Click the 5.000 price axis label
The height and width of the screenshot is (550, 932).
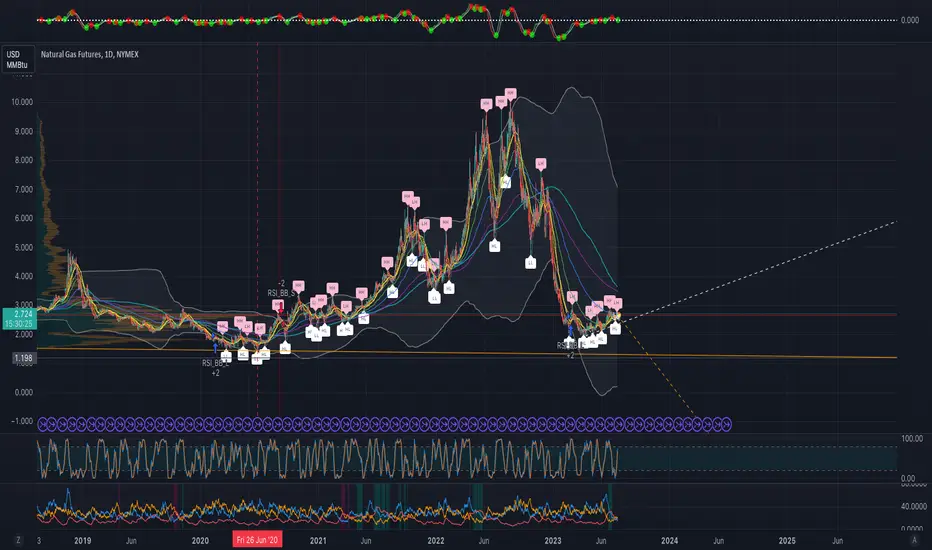[24, 247]
